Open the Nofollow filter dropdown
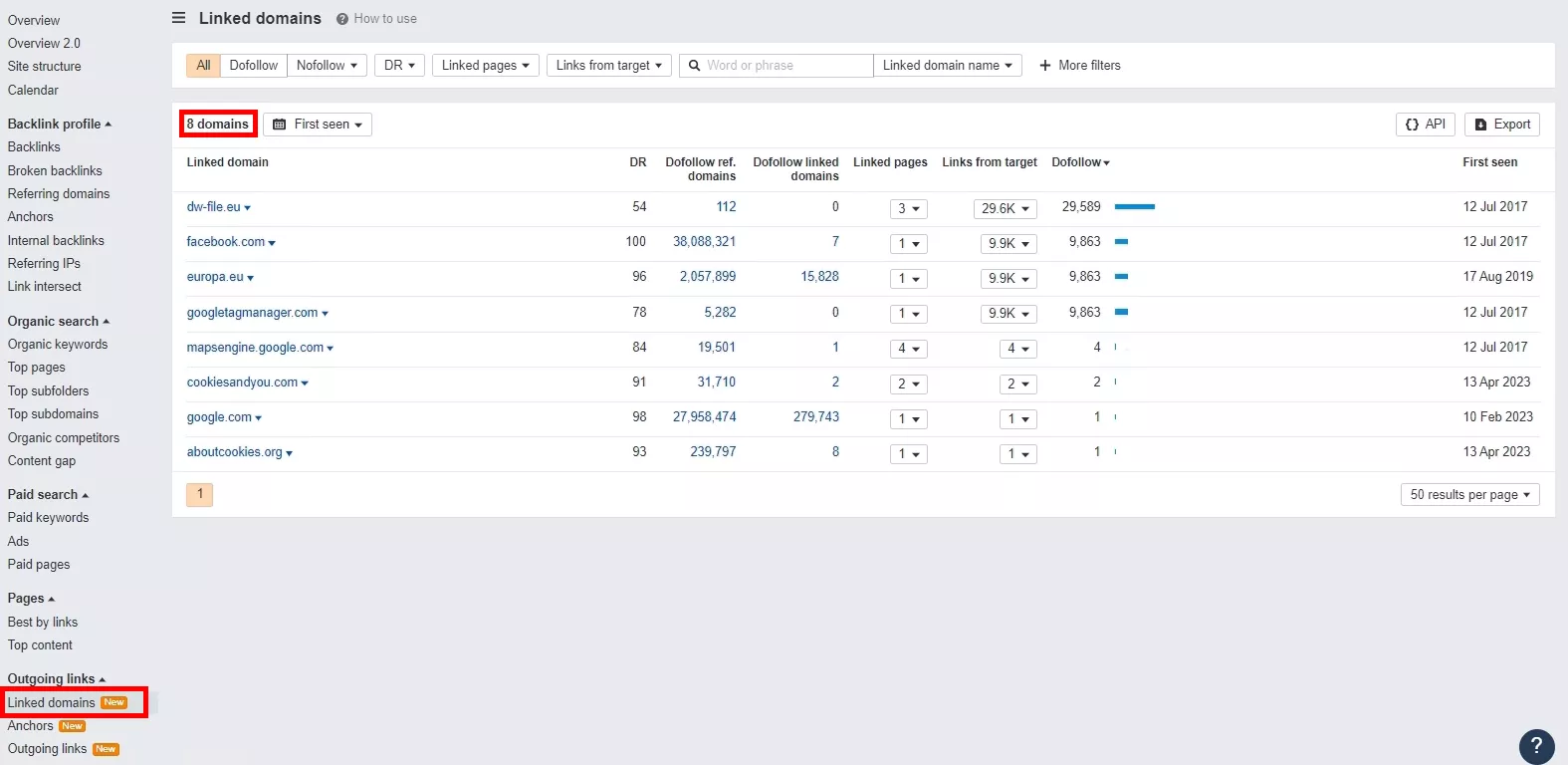Image resolution: width=1568 pixels, height=765 pixels. [327, 66]
